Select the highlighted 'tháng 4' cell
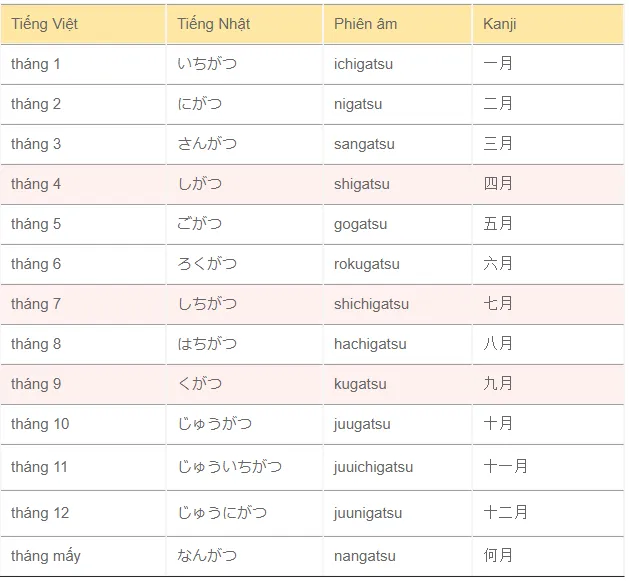Screen dimensions: 629x586 tap(36, 184)
